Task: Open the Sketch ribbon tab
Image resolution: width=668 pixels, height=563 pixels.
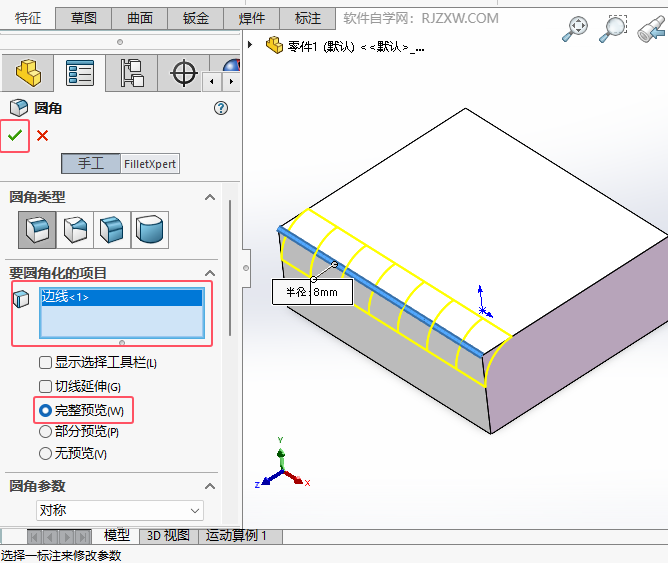Action: coord(84,18)
